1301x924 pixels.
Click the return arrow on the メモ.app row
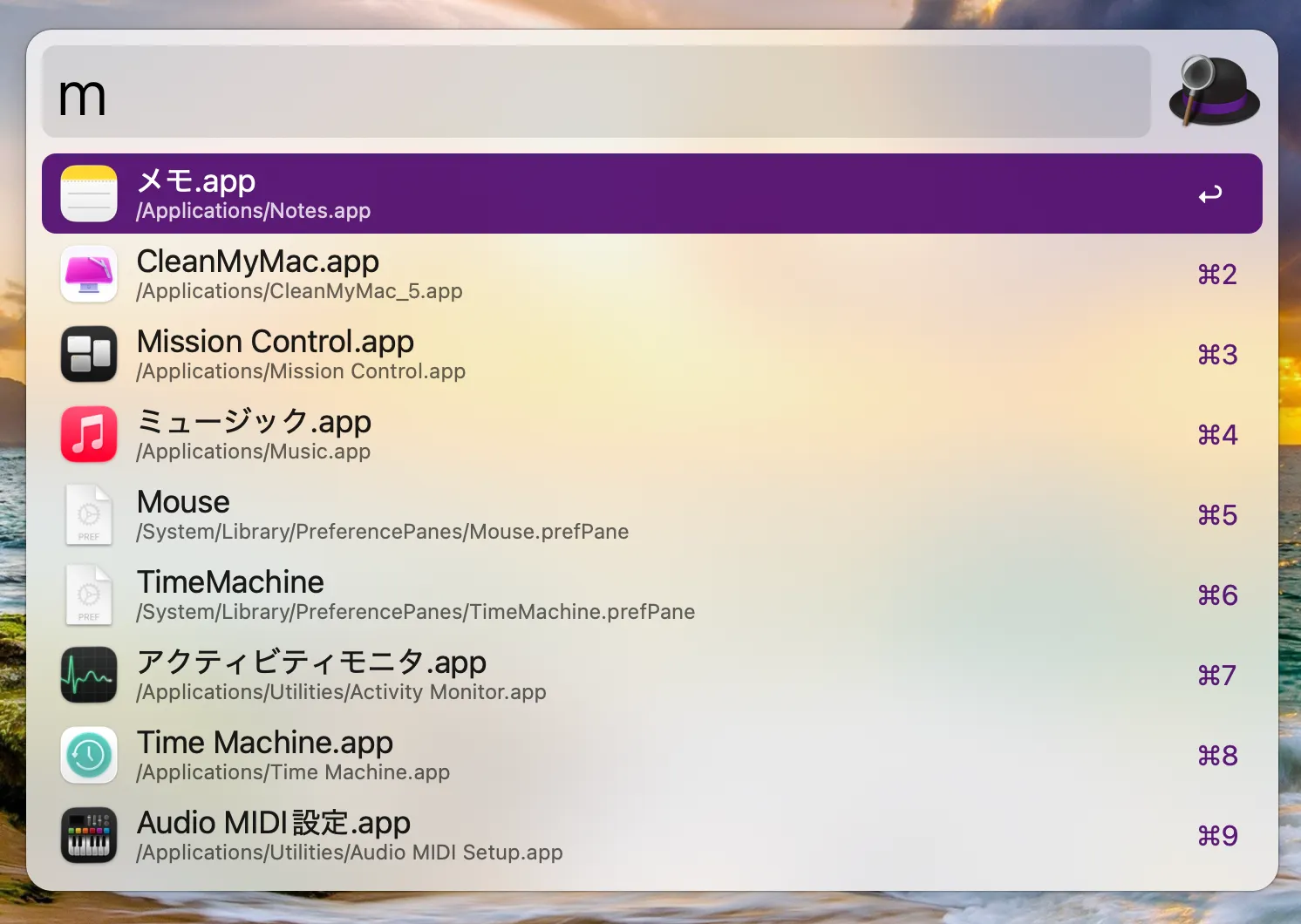click(1210, 194)
